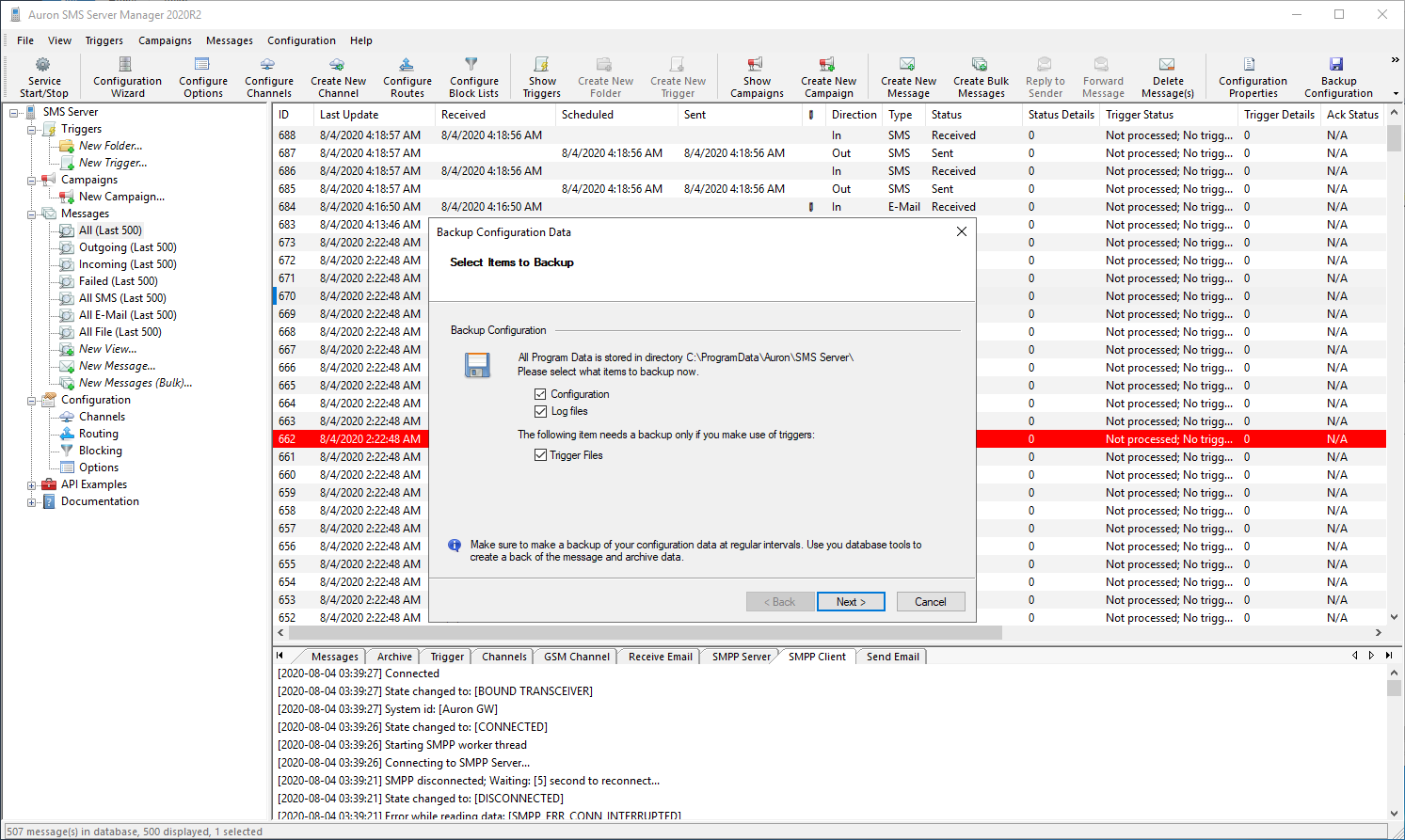Open the Campaigns menu
Viewport: 1405px width, 840px height.
click(x=165, y=40)
